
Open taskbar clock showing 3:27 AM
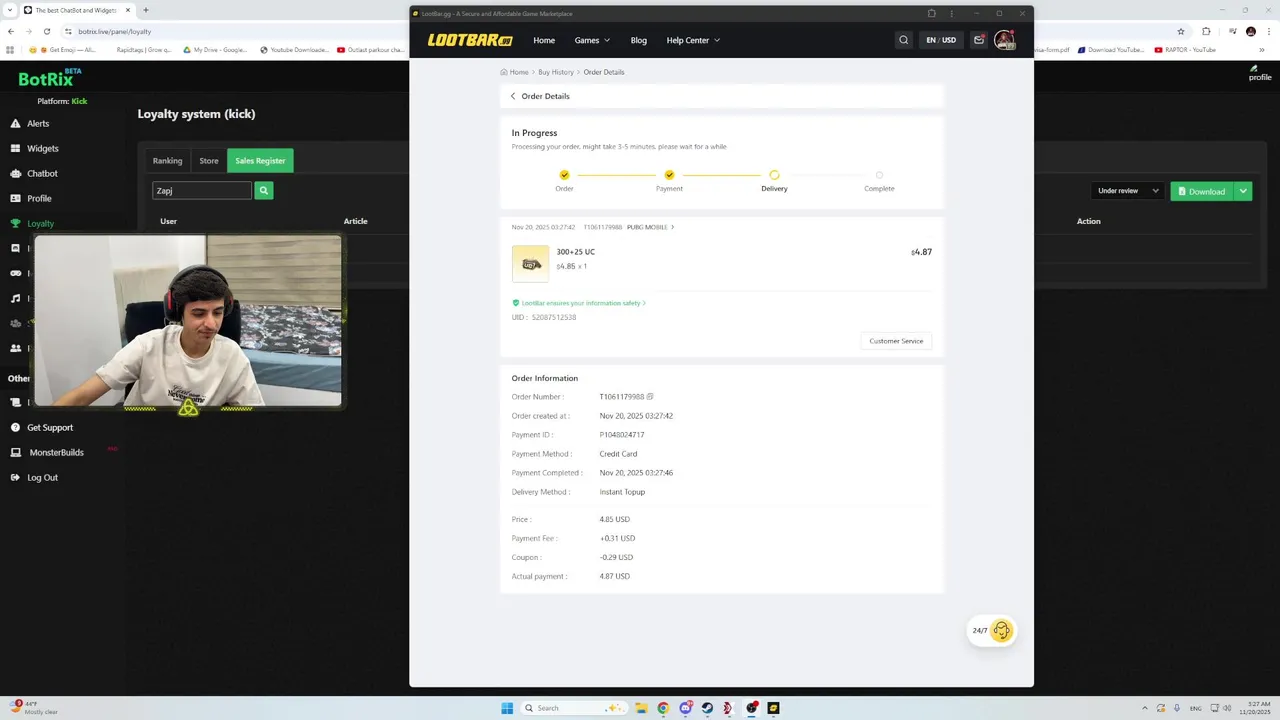coord(1254,708)
